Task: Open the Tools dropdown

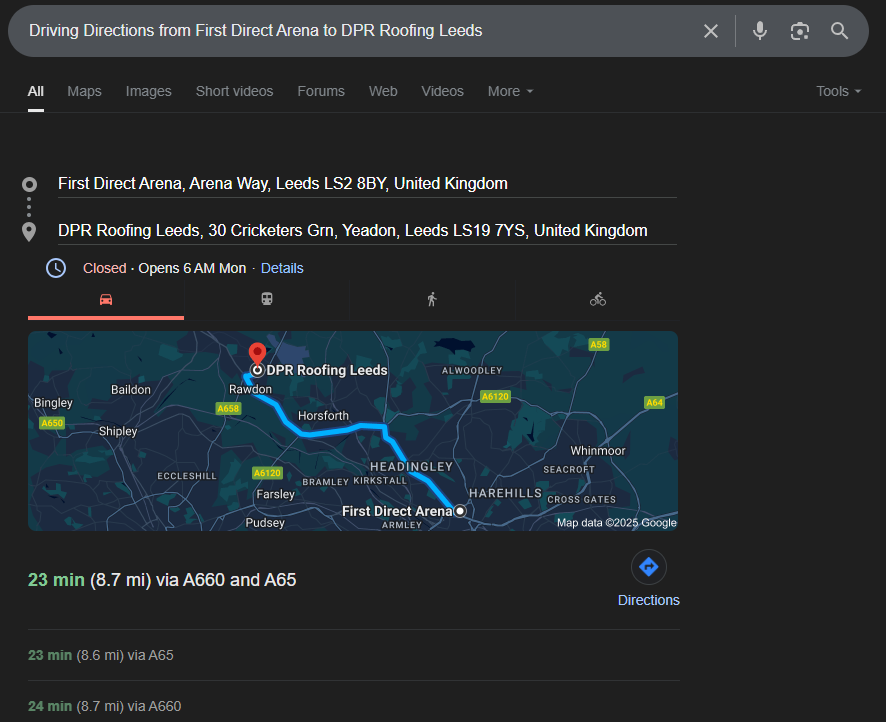Action: click(x=839, y=92)
